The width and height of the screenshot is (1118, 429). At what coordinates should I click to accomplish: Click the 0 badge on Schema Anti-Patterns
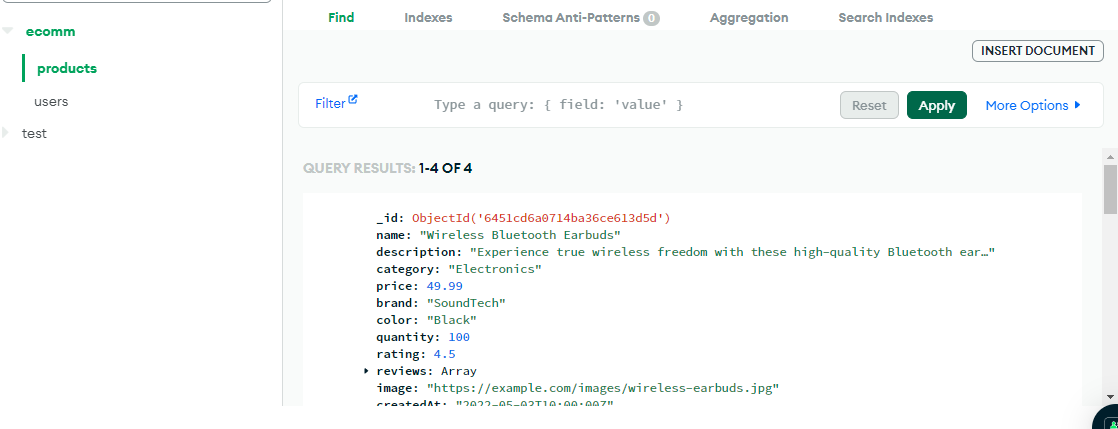pyautogui.click(x=651, y=18)
